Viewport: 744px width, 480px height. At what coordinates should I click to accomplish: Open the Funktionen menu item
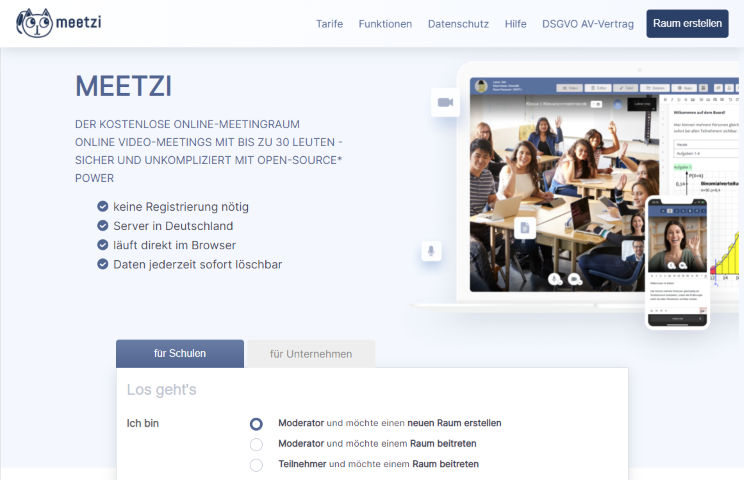[x=385, y=24]
